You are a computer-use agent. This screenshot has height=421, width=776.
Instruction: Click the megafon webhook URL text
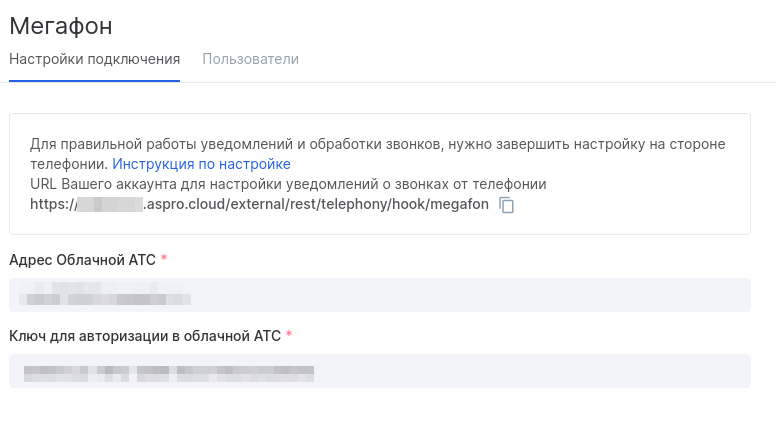(259, 204)
